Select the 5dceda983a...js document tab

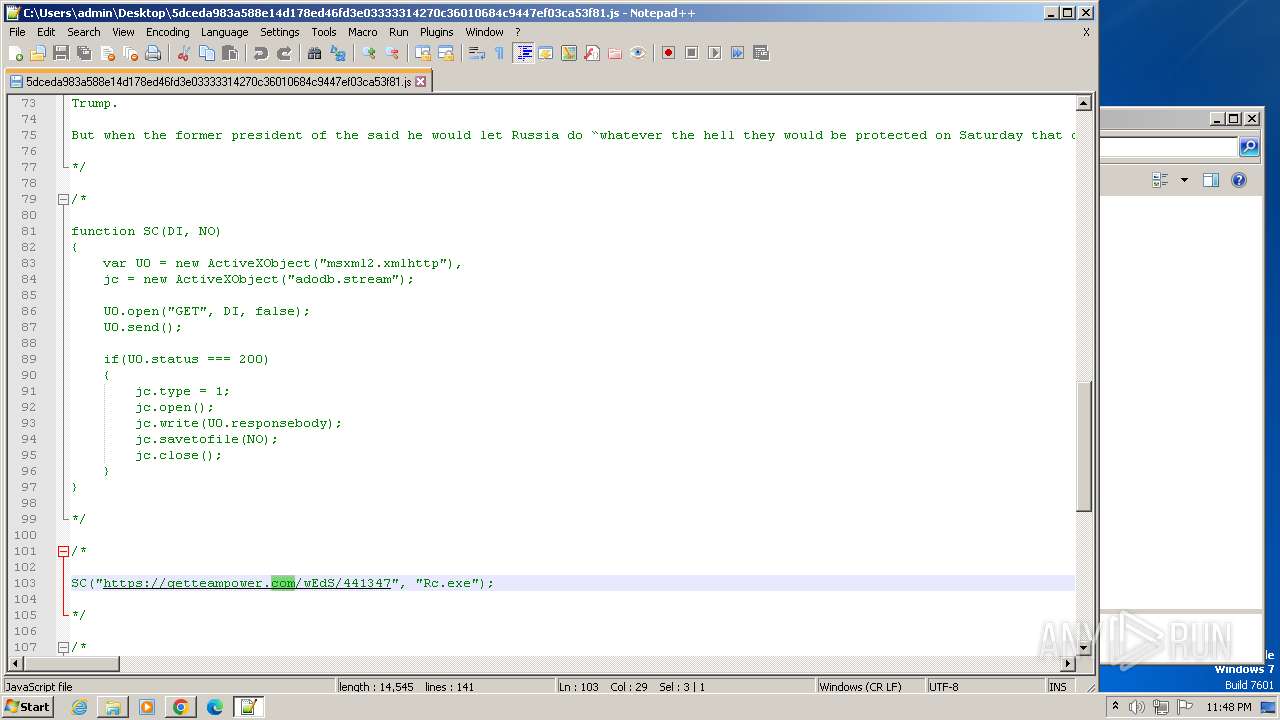click(x=218, y=82)
